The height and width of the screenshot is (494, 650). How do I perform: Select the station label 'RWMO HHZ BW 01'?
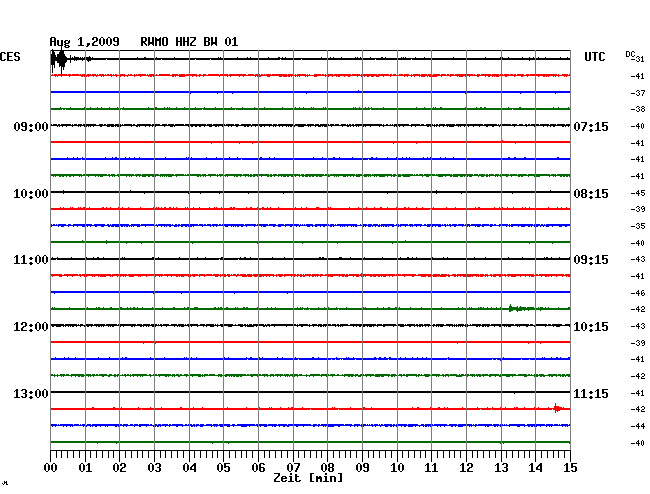click(x=189, y=42)
